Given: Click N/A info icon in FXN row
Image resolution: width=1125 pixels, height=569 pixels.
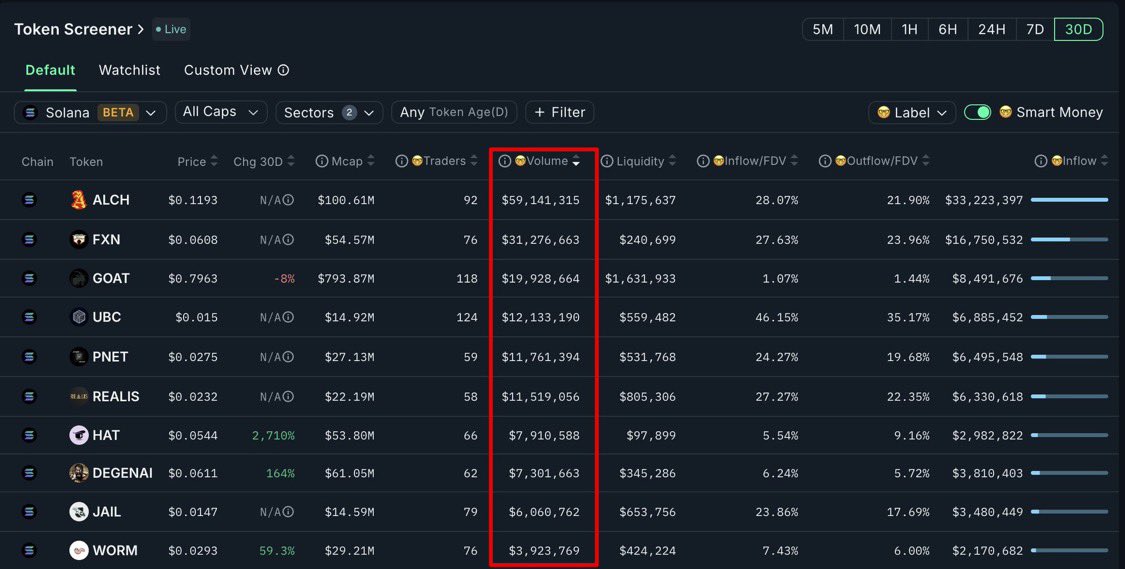Looking at the screenshot, I should tap(288, 240).
